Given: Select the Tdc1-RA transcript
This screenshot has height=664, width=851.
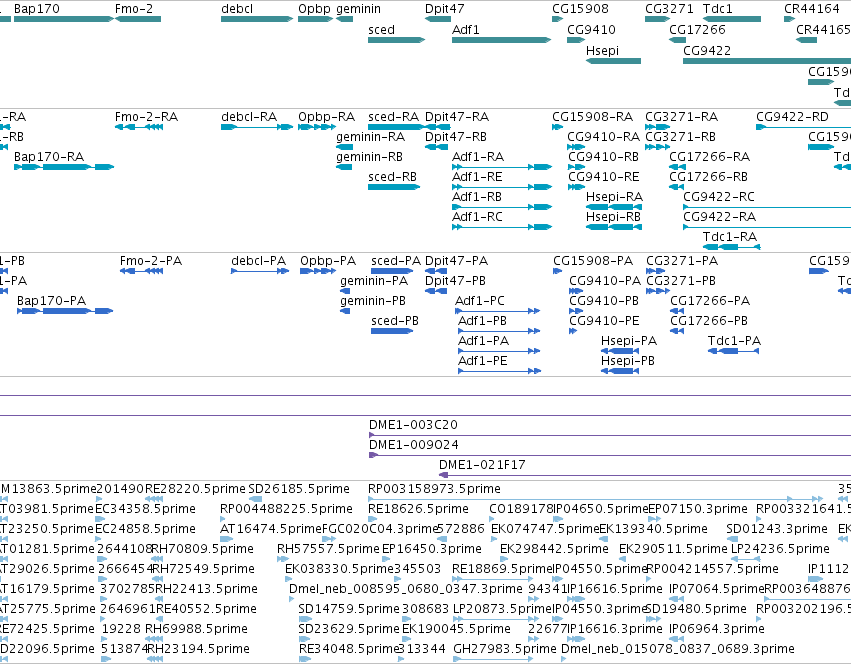Looking at the screenshot, I should pyautogui.click(x=732, y=247).
